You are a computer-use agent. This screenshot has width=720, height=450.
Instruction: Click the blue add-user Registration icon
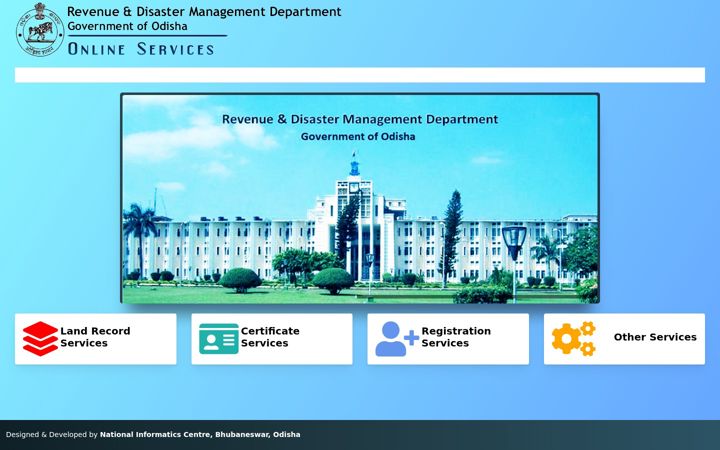(397, 338)
